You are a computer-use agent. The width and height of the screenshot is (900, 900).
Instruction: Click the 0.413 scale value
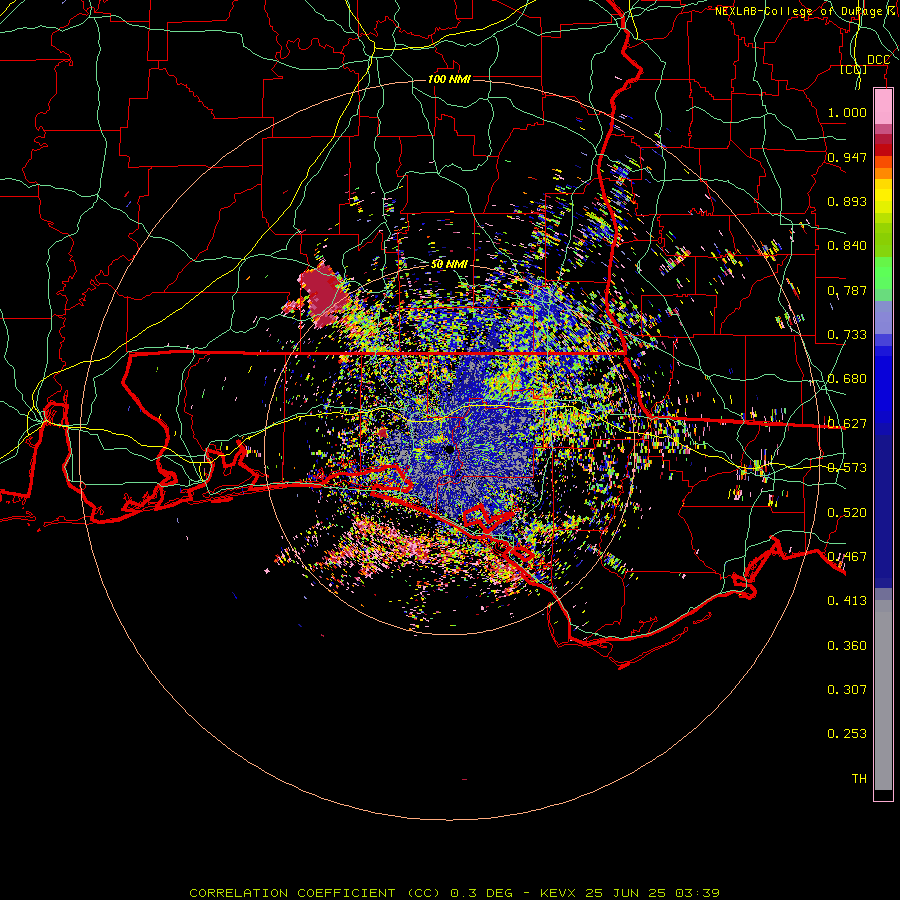pyautogui.click(x=847, y=601)
